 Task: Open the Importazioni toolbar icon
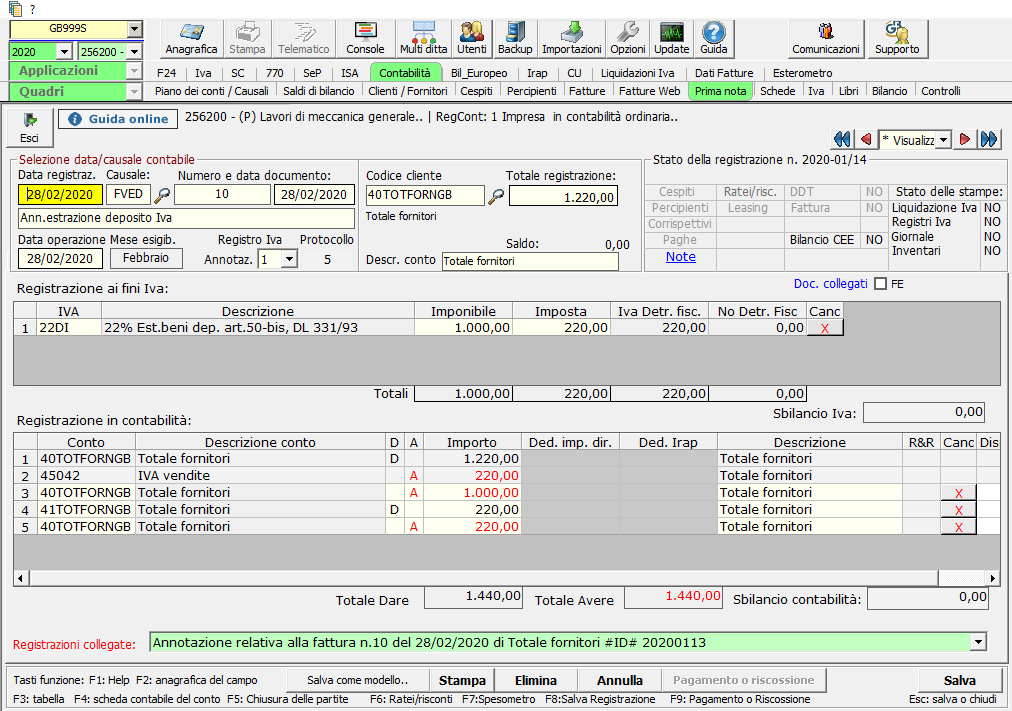pyautogui.click(x=572, y=39)
